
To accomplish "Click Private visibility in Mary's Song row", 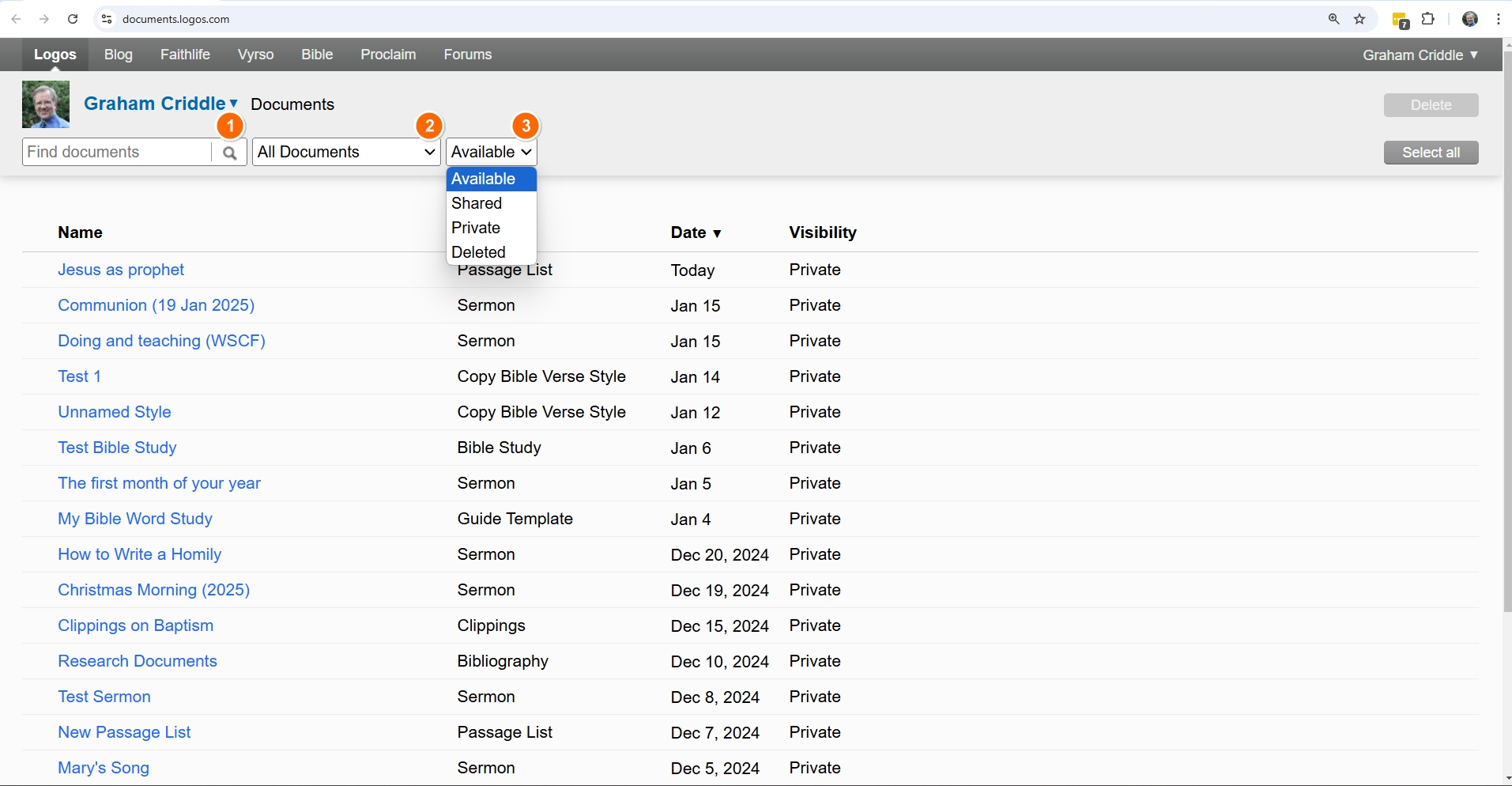I will (x=815, y=768).
